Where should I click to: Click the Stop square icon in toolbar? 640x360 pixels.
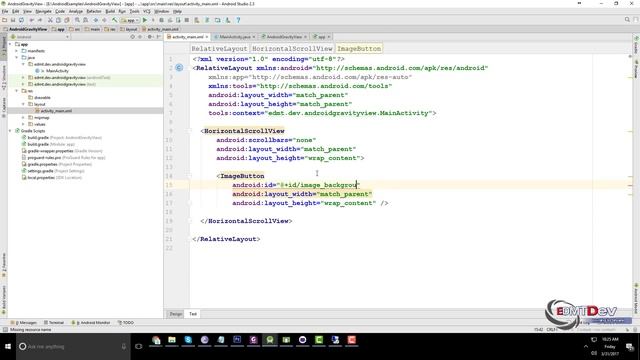[187, 20]
